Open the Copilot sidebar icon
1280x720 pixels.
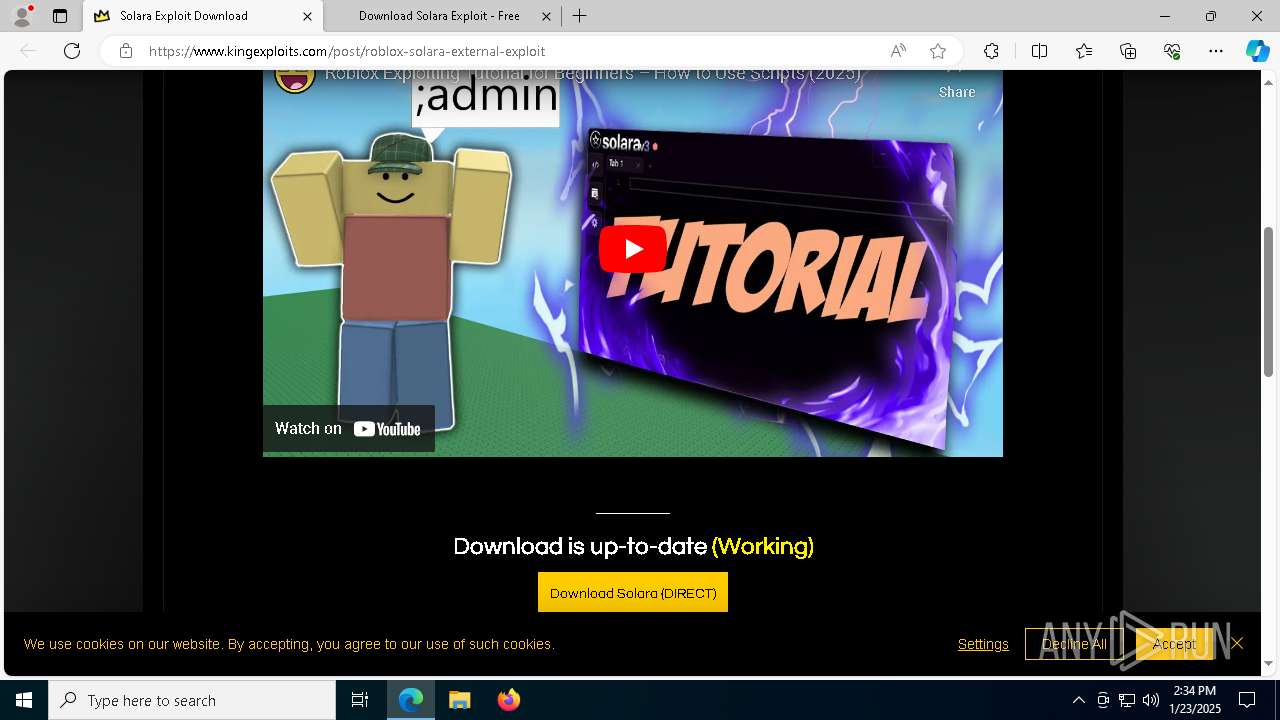coord(1257,51)
